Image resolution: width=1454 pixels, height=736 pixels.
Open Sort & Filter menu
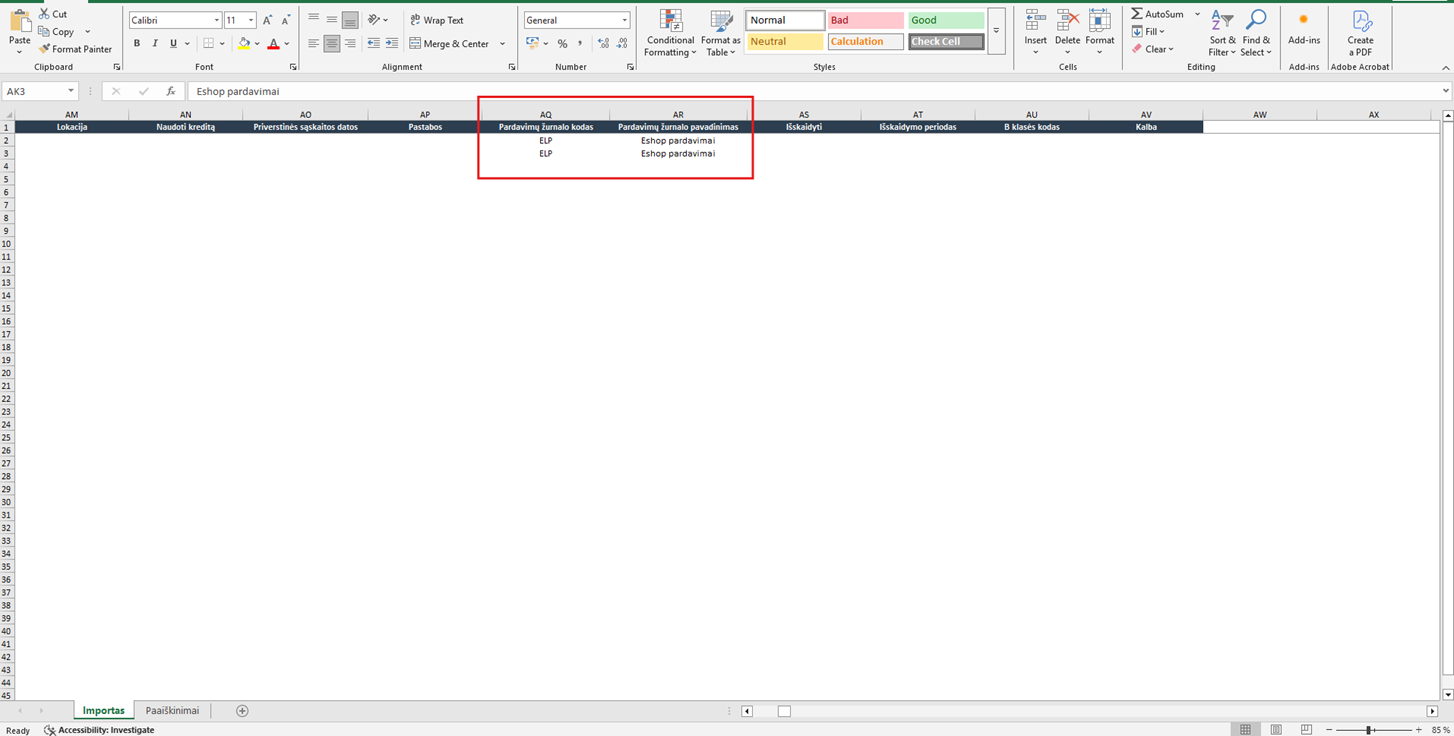(1222, 33)
